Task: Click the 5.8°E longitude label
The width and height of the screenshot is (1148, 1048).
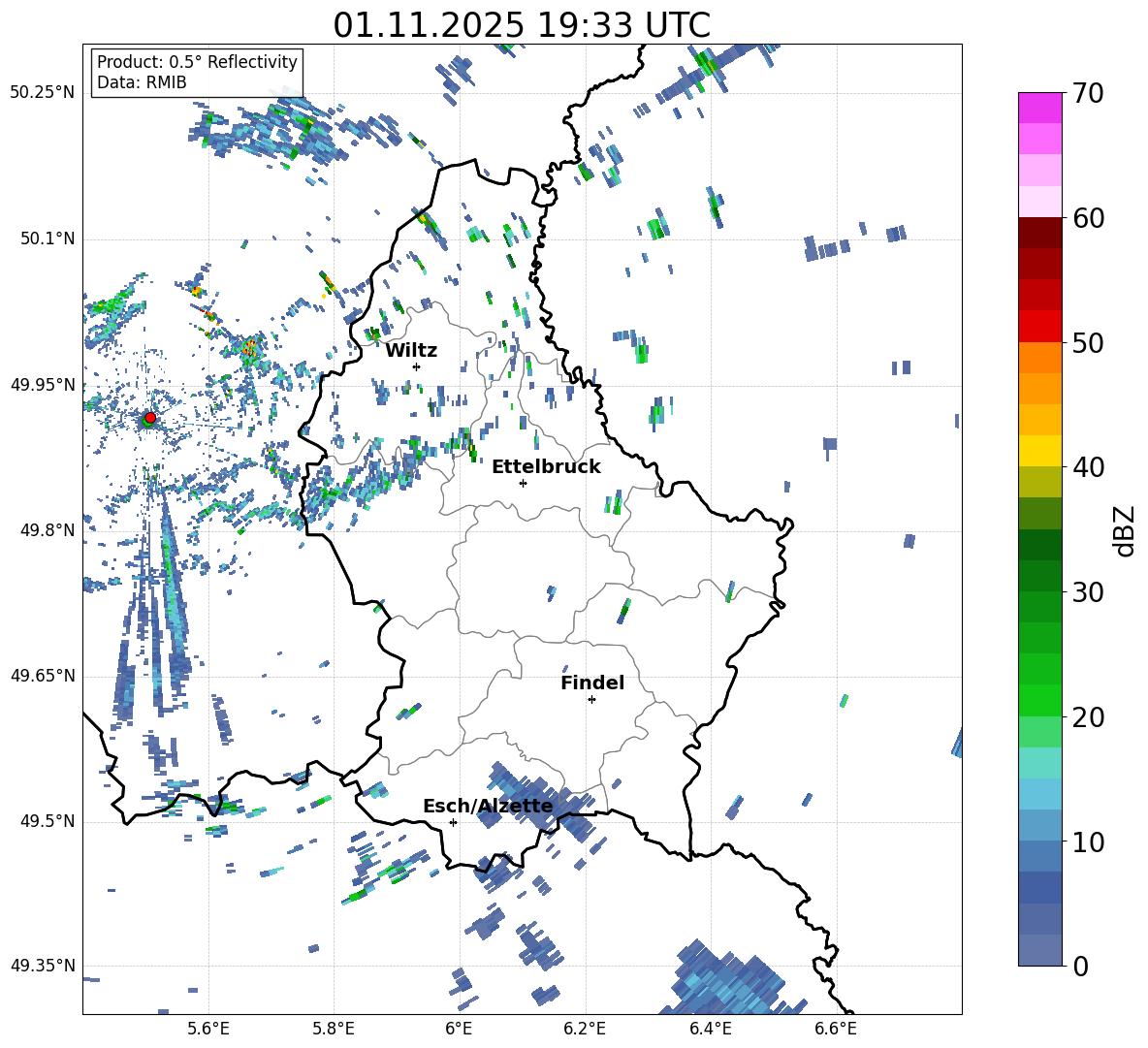Action: (334, 1030)
